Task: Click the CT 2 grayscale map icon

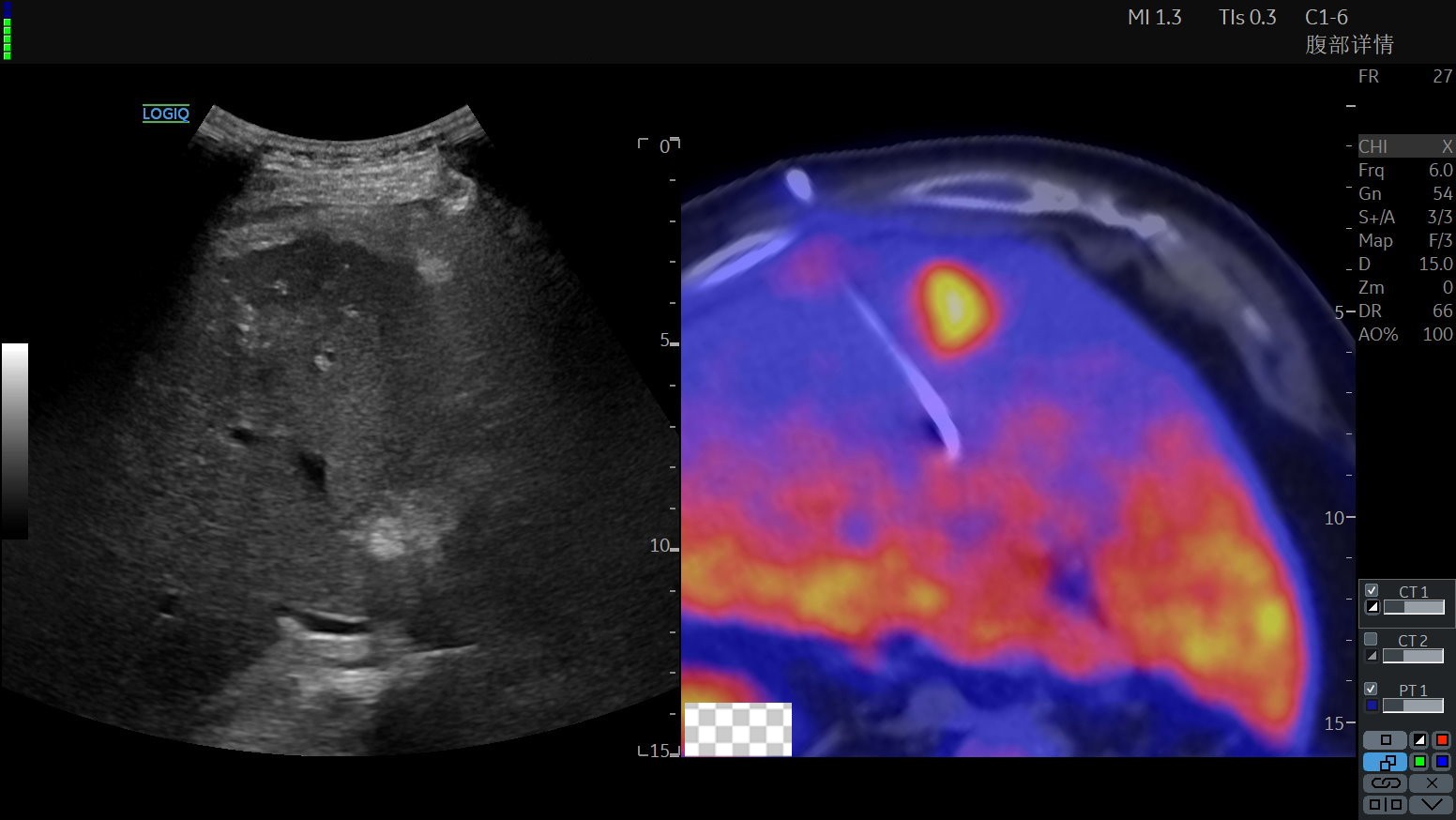Action: (1372, 656)
